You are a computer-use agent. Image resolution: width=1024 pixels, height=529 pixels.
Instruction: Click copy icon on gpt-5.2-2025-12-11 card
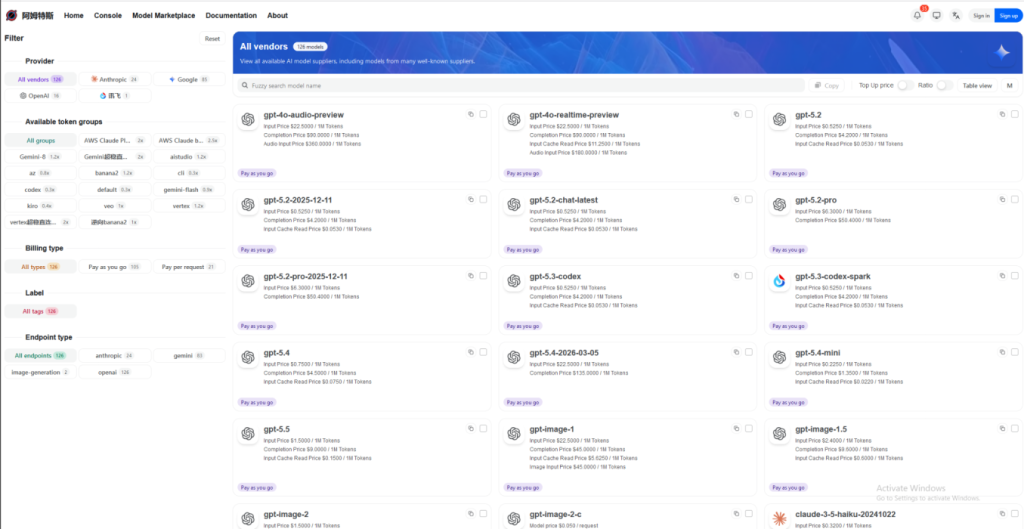(470, 199)
